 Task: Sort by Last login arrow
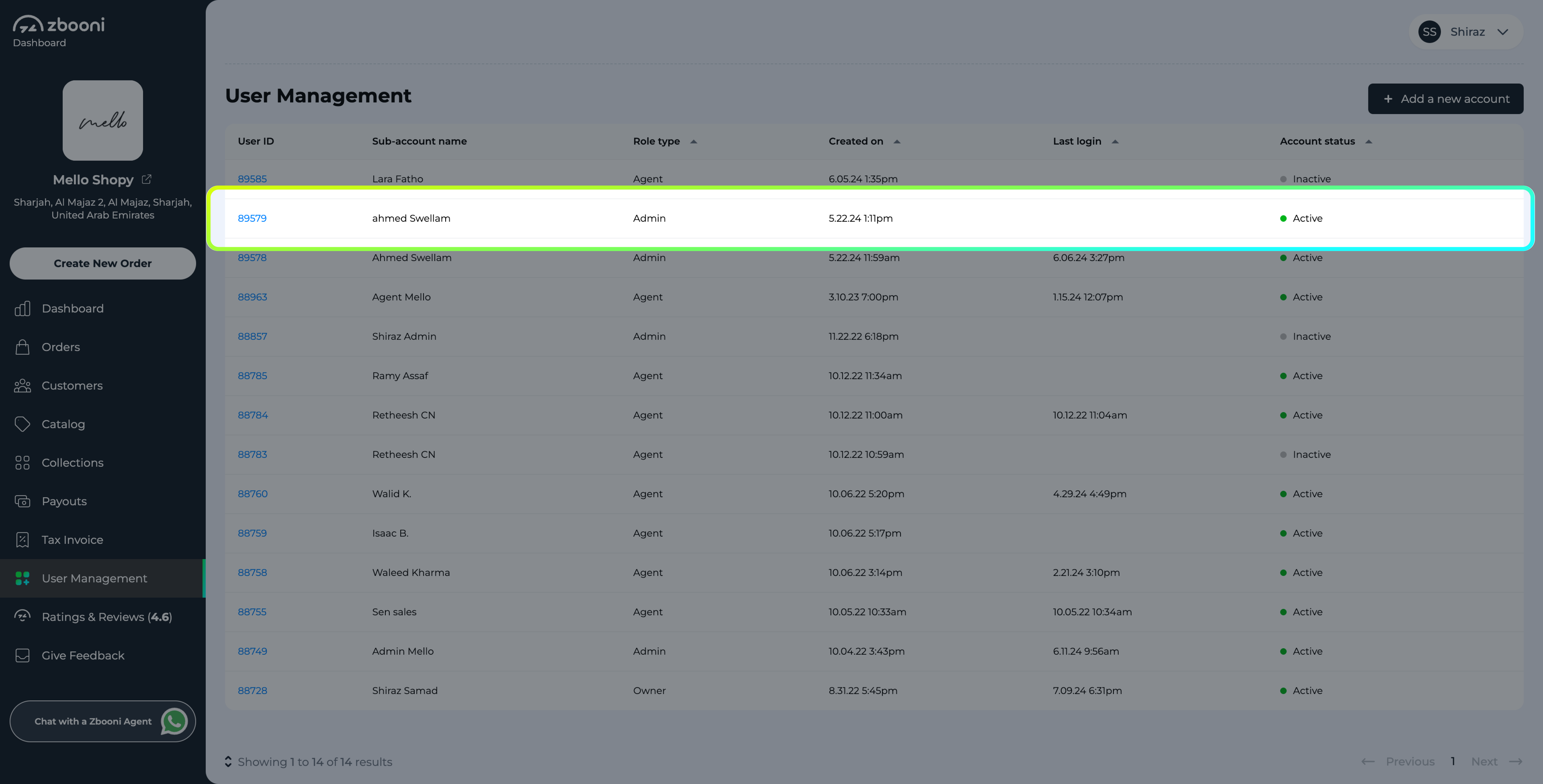[1115, 141]
